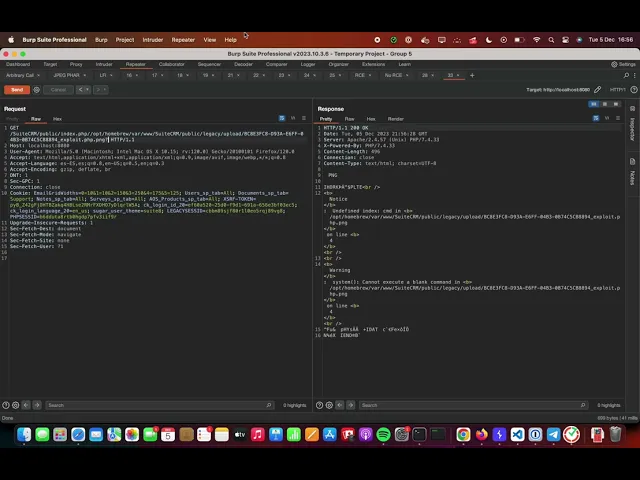The height and width of the screenshot is (480, 640).
Task: Show response in Render view
Action: (396, 119)
